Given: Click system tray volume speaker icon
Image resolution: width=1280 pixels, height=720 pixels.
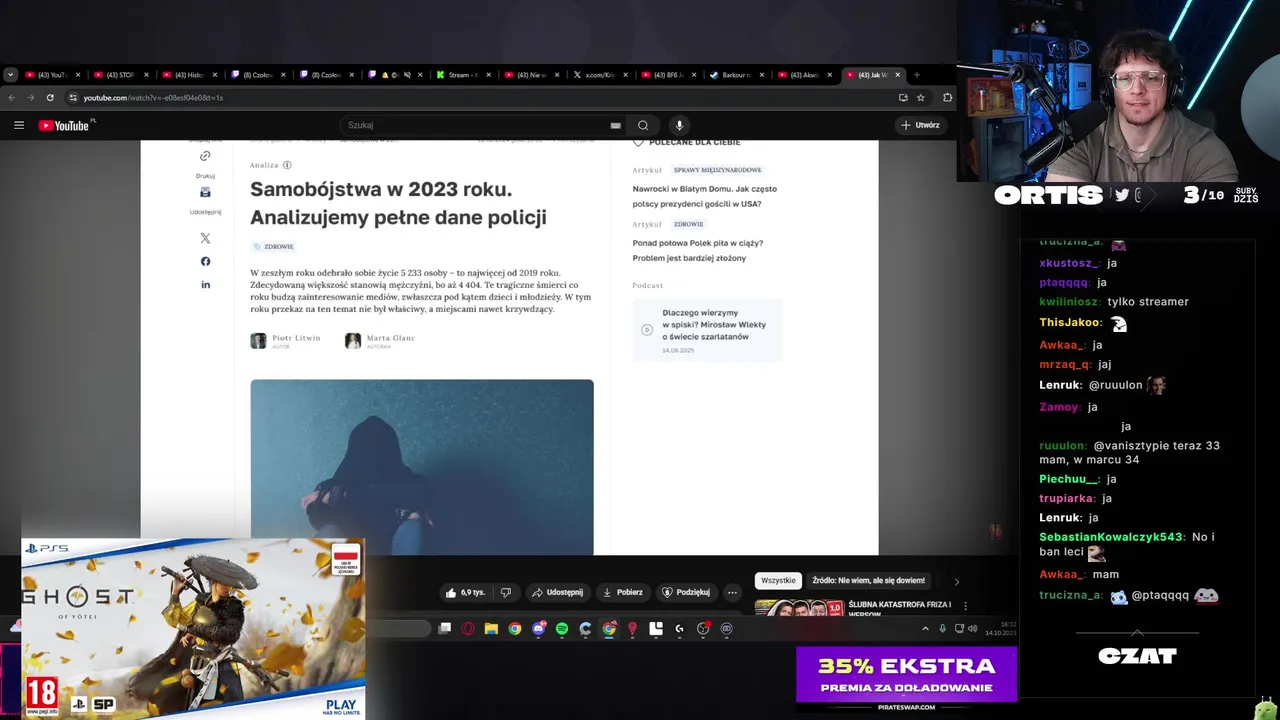Looking at the screenshot, I should pyautogui.click(x=973, y=628).
